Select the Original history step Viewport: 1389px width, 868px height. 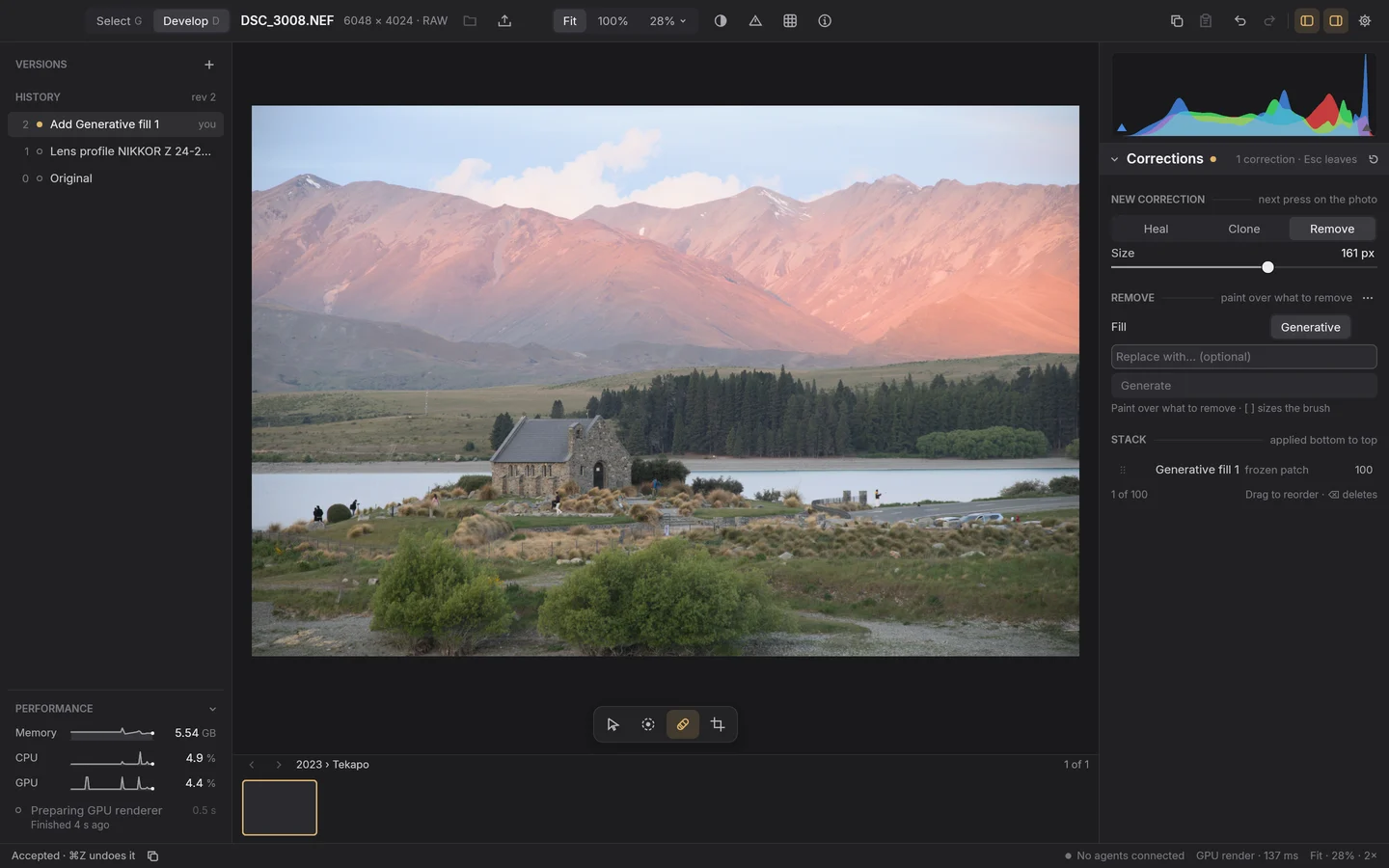coord(116,178)
